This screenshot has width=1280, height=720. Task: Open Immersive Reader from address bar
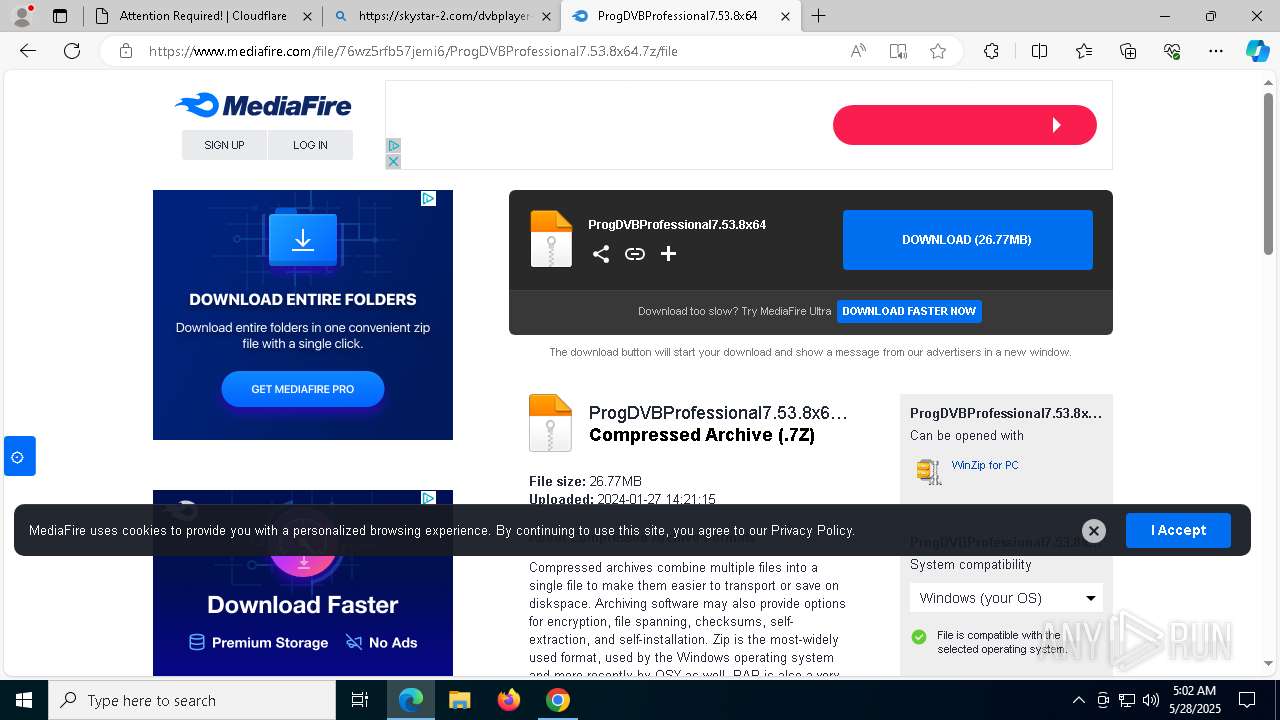898,51
